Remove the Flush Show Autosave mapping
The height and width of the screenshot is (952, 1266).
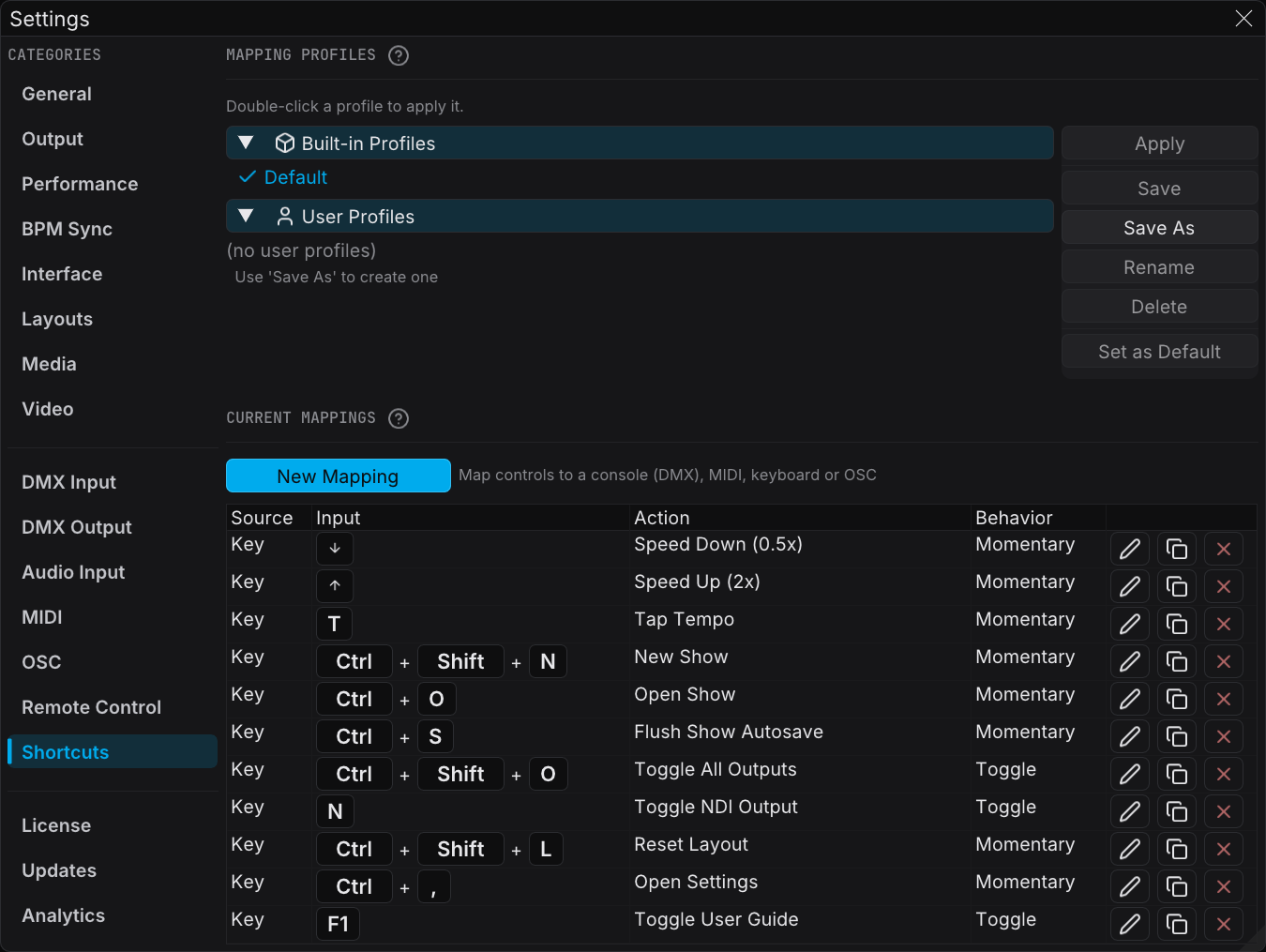click(x=1224, y=736)
